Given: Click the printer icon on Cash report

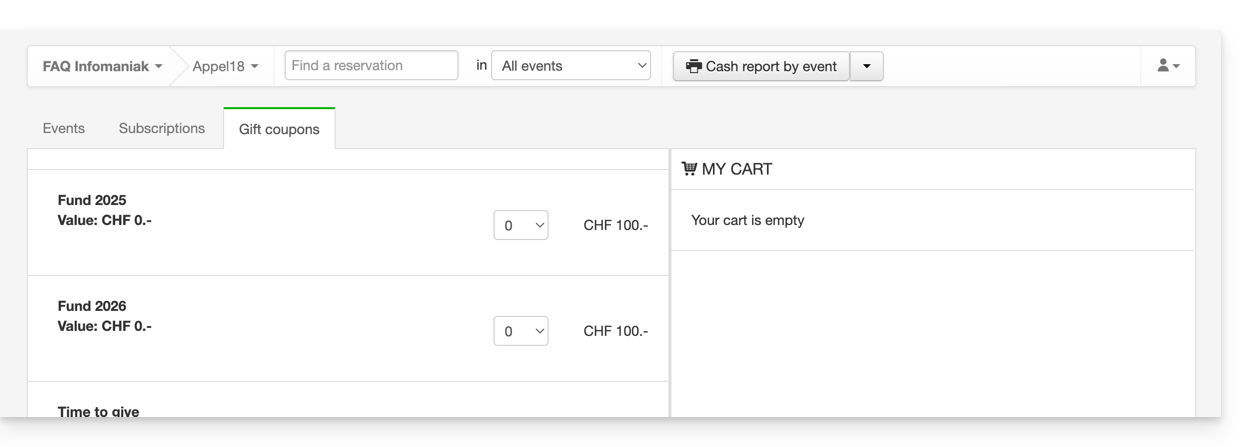Looking at the screenshot, I should pyautogui.click(x=694, y=66).
